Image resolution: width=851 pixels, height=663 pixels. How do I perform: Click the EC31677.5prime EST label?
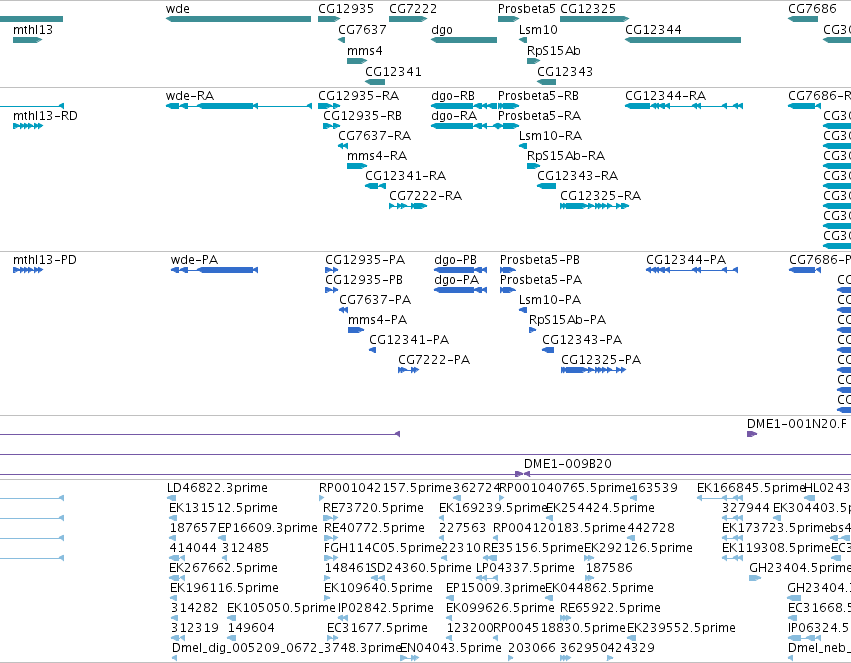377,629
